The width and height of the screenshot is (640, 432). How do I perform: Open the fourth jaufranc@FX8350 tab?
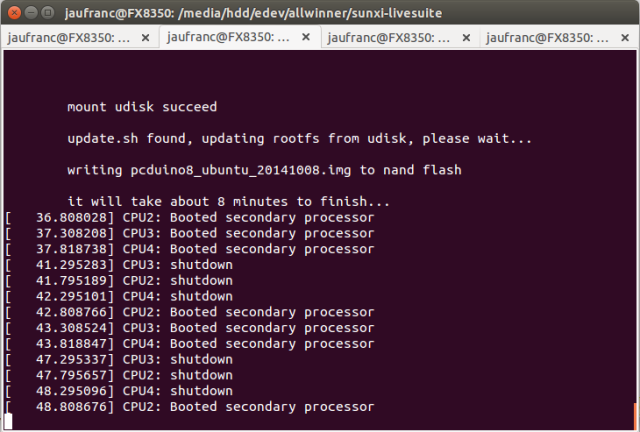pyautogui.click(x=547, y=38)
